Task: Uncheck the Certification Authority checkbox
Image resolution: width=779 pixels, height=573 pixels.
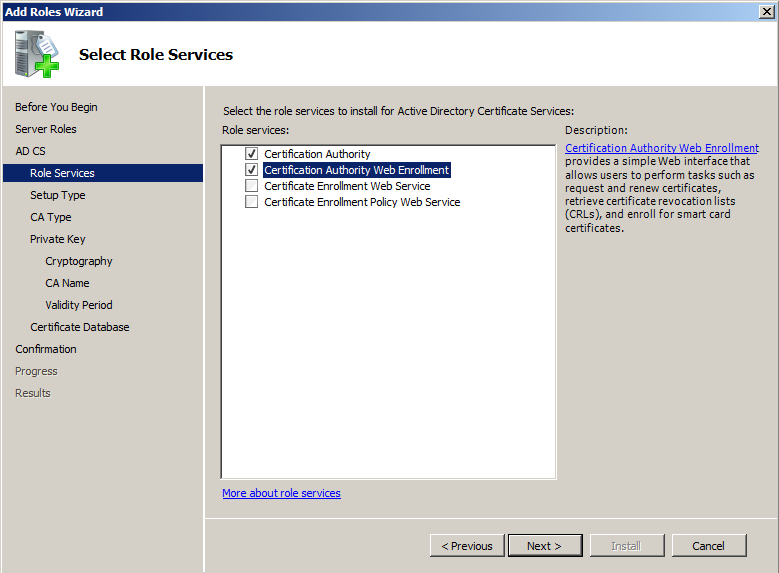Action: tap(252, 154)
